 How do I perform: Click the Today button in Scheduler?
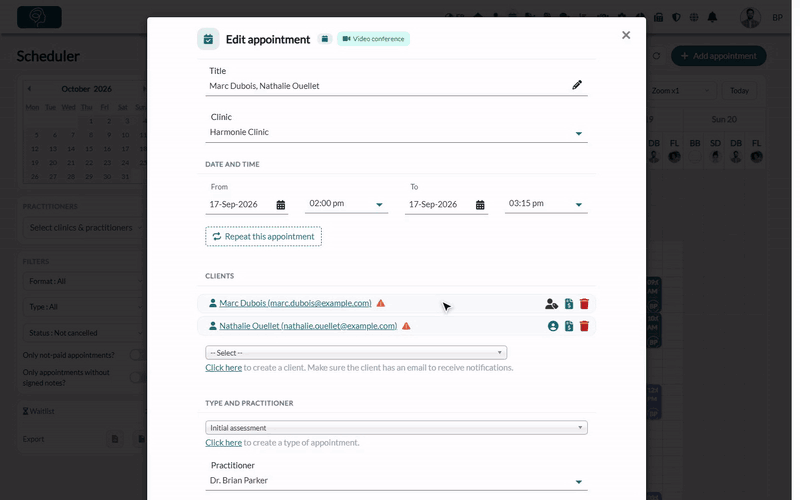click(739, 91)
